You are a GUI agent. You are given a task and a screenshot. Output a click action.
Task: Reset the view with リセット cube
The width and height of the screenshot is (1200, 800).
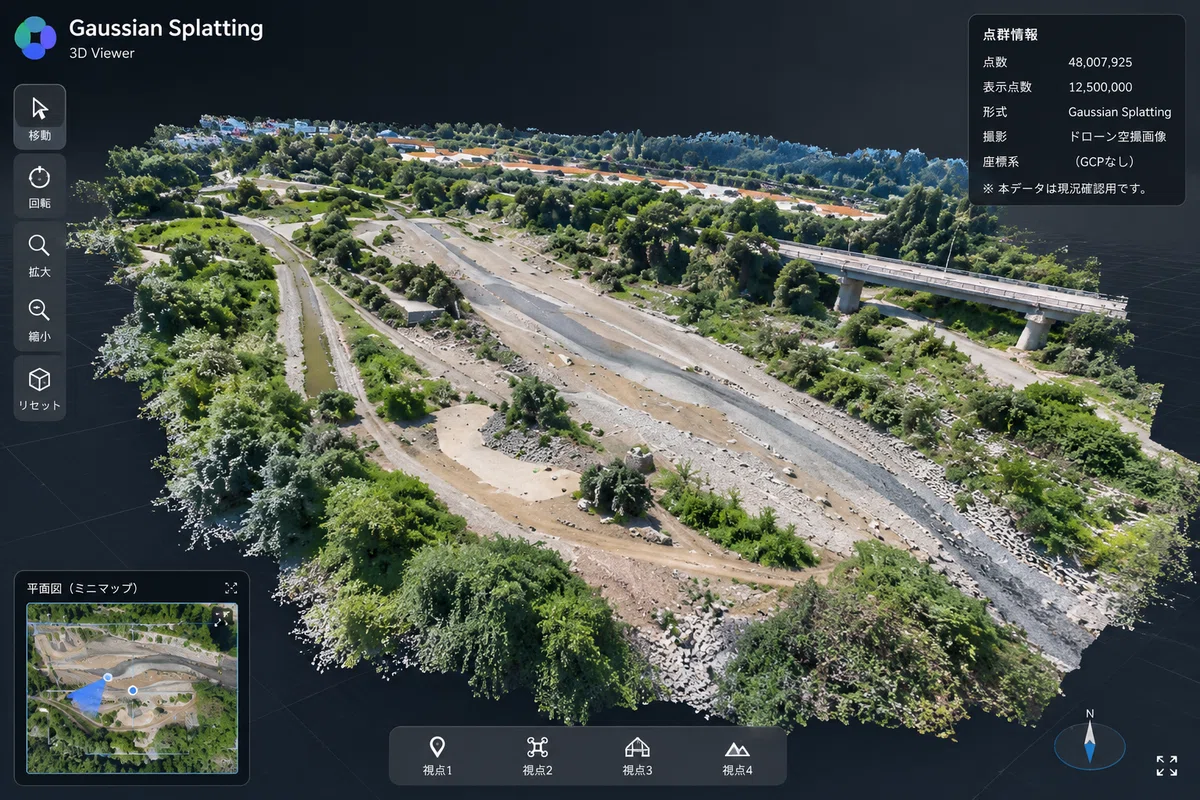(x=40, y=388)
